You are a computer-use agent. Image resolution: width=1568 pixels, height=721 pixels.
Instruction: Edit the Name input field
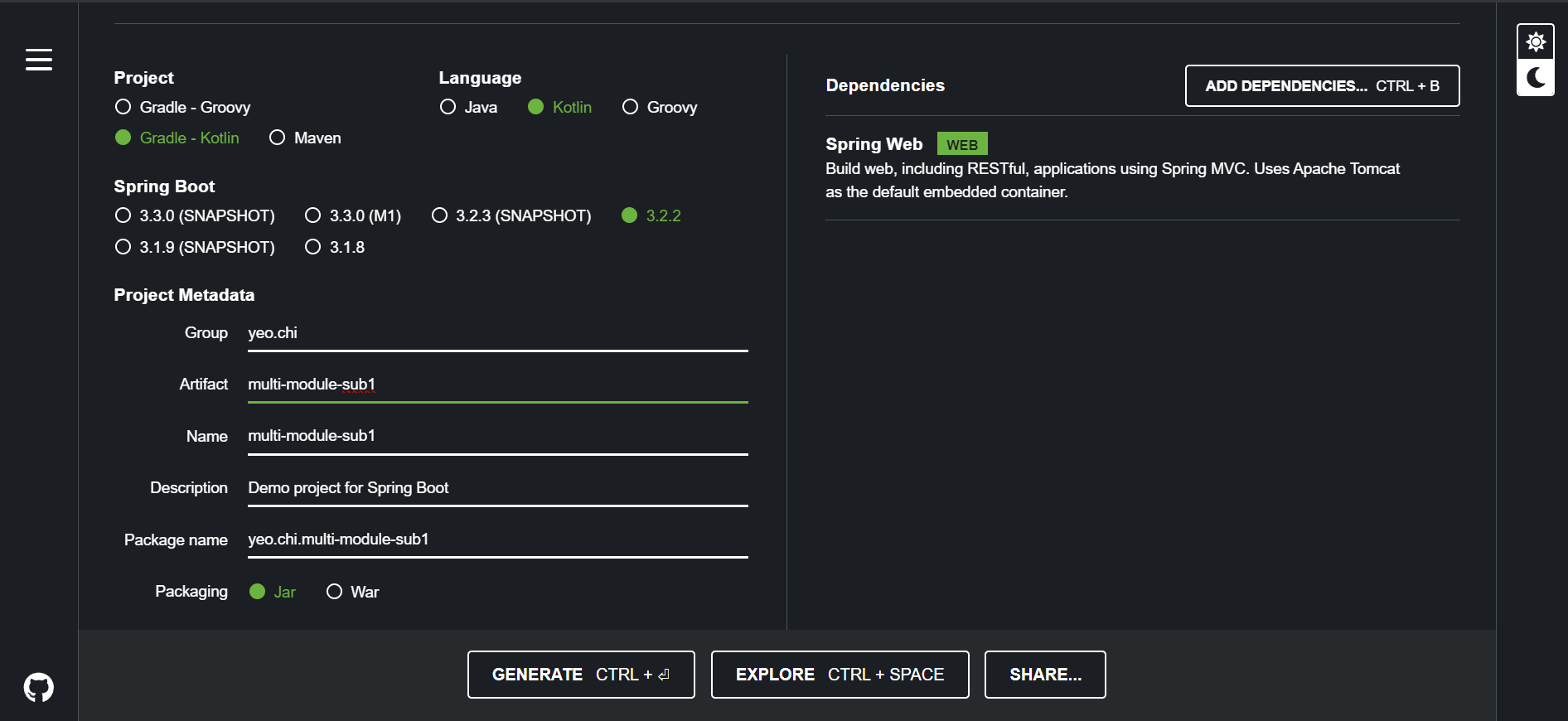point(498,436)
